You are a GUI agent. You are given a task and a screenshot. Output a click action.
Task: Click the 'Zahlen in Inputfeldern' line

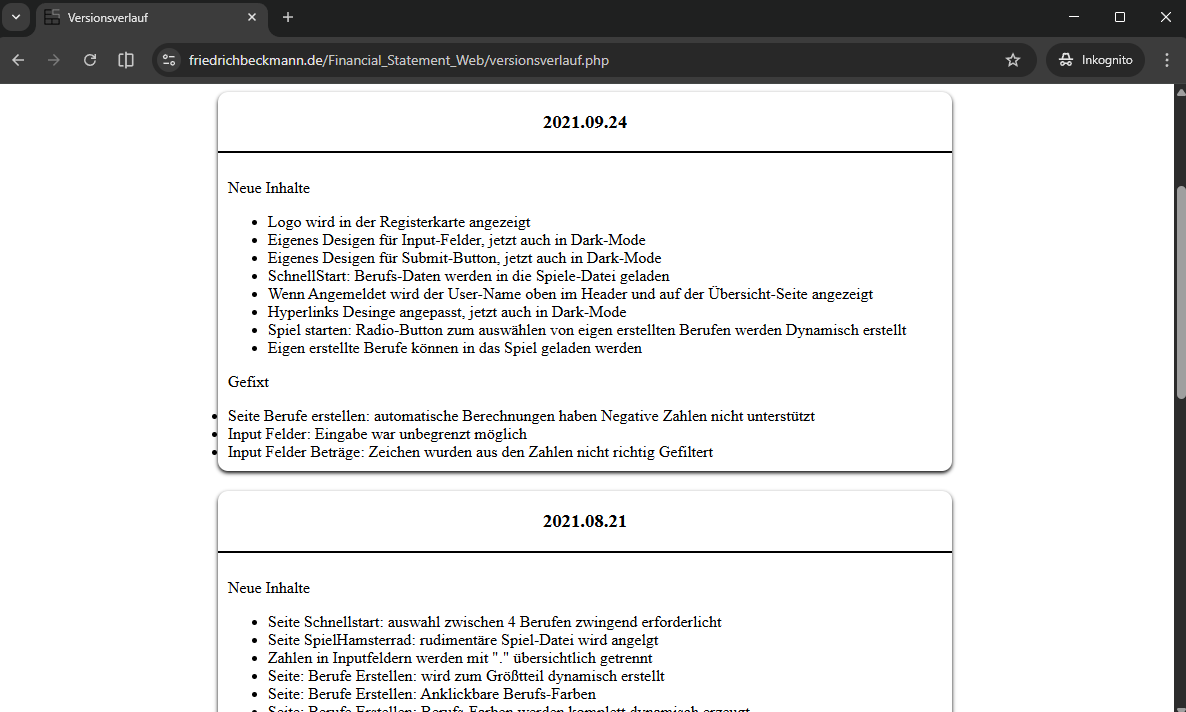(x=460, y=658)
